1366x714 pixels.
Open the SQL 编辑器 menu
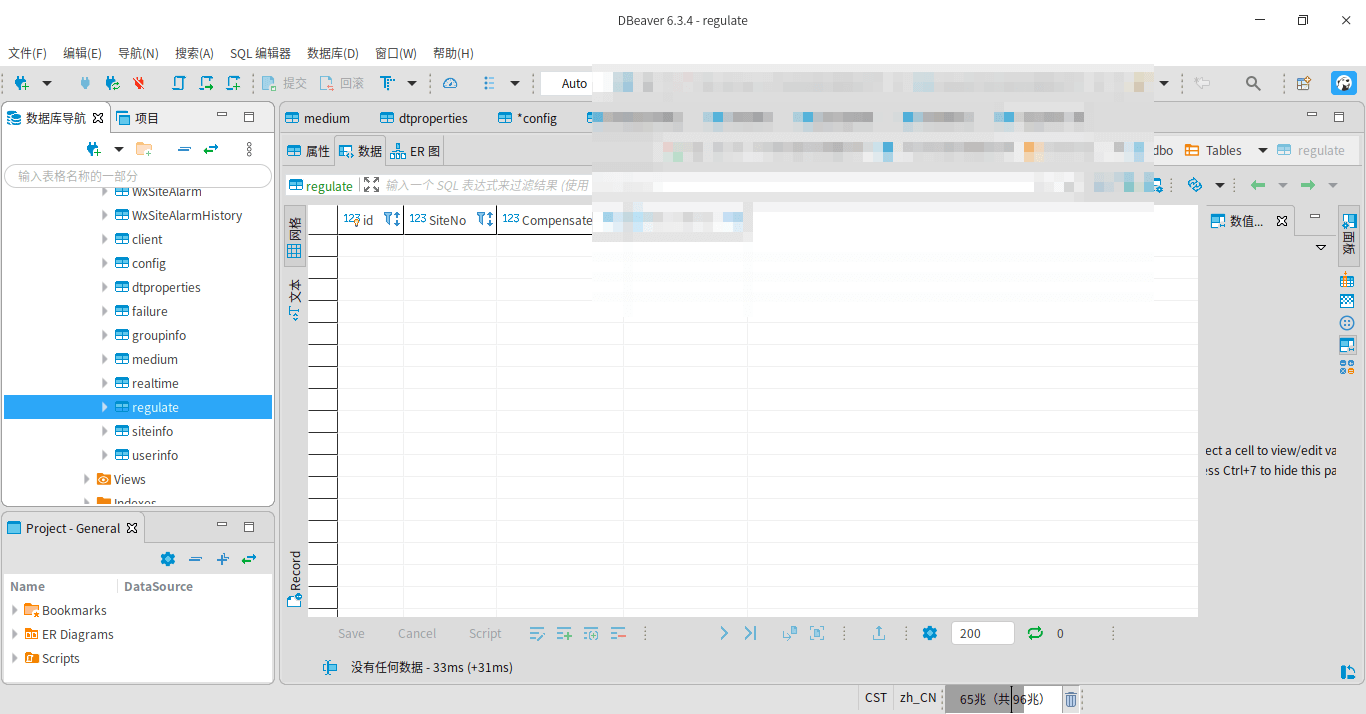[x=260, y=53]
